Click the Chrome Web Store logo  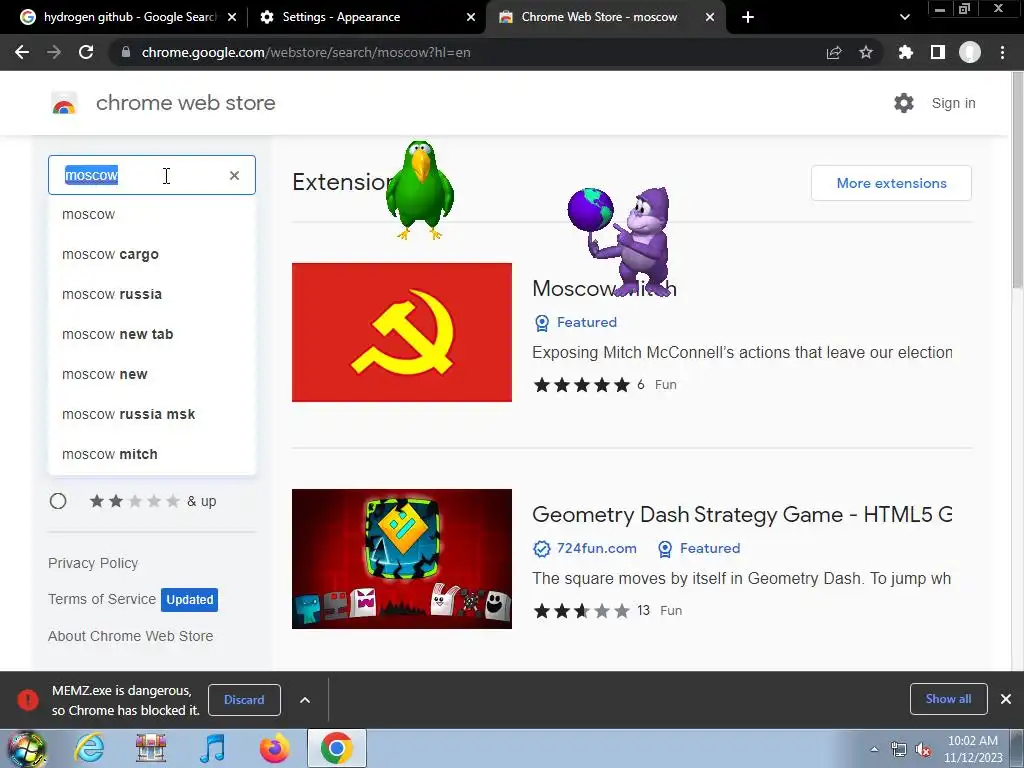click(64, 103)
